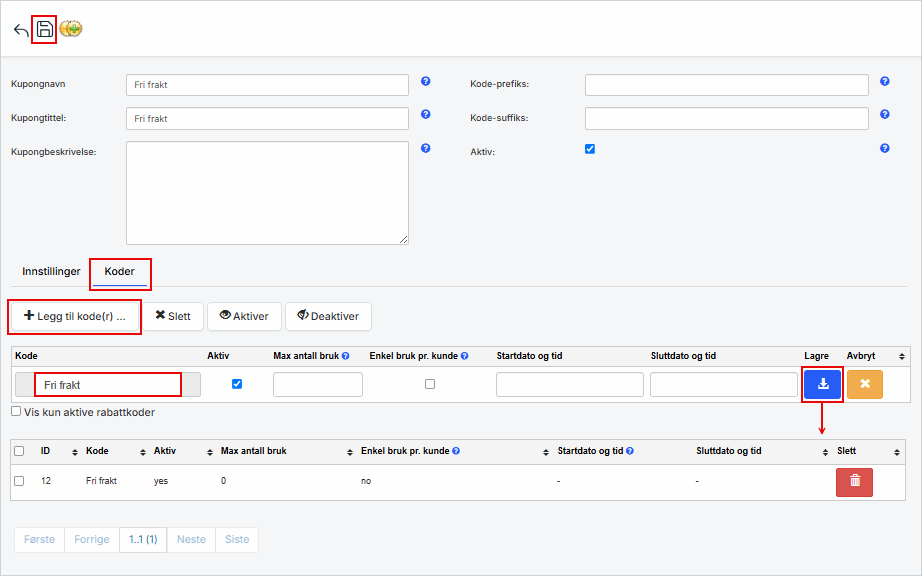Open help icon beside Kode-prefiks field
This screenshot has height=576, width=922.
pyautogui.click(x=884, y=82)
